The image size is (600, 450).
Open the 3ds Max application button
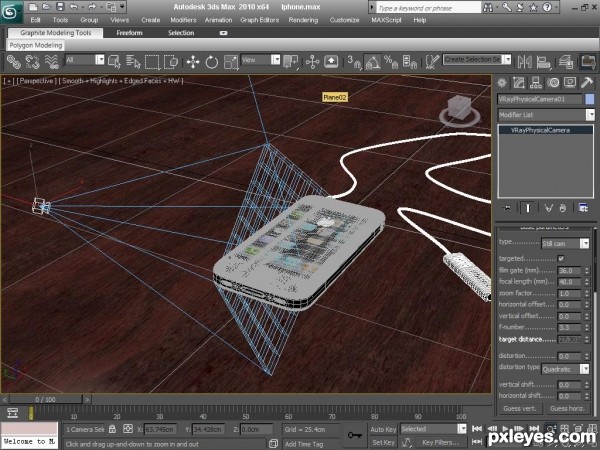[x=11, y=12]
